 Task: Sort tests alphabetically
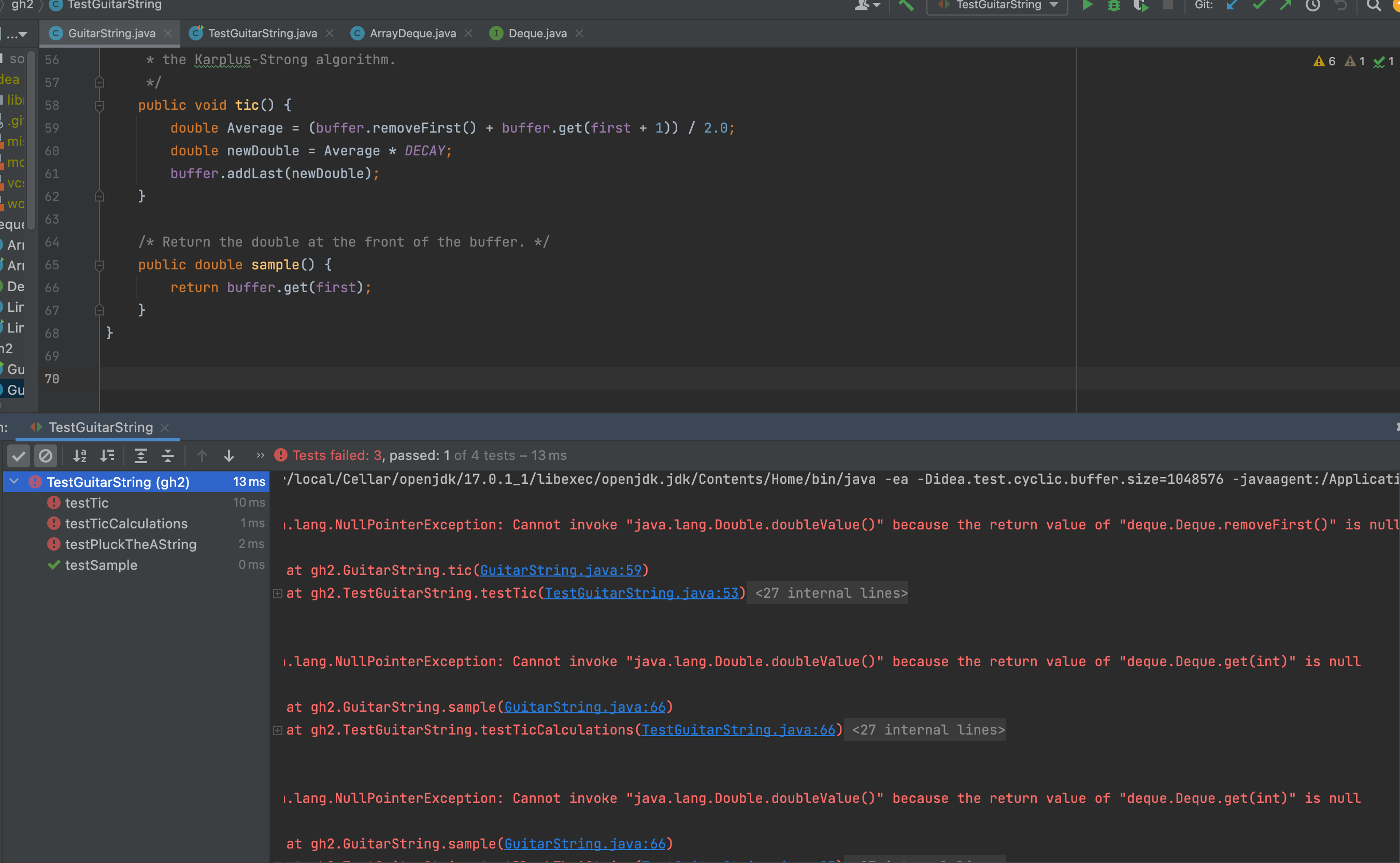coord(79,455)
